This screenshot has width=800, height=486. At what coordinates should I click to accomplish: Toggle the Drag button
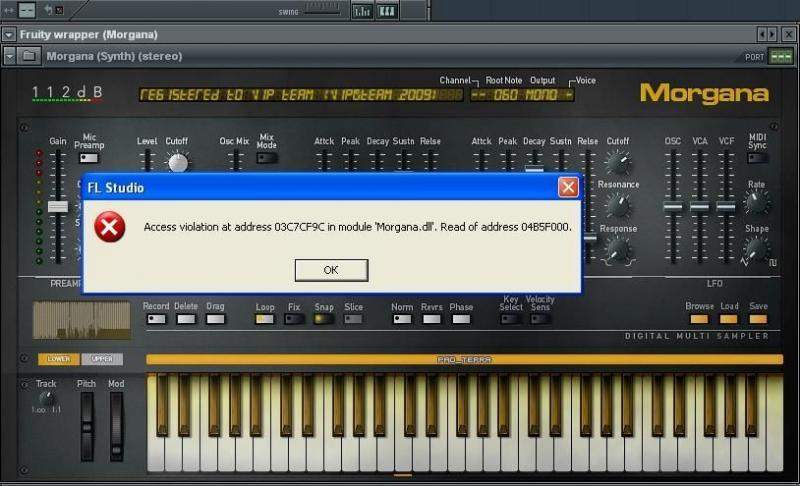215,319
